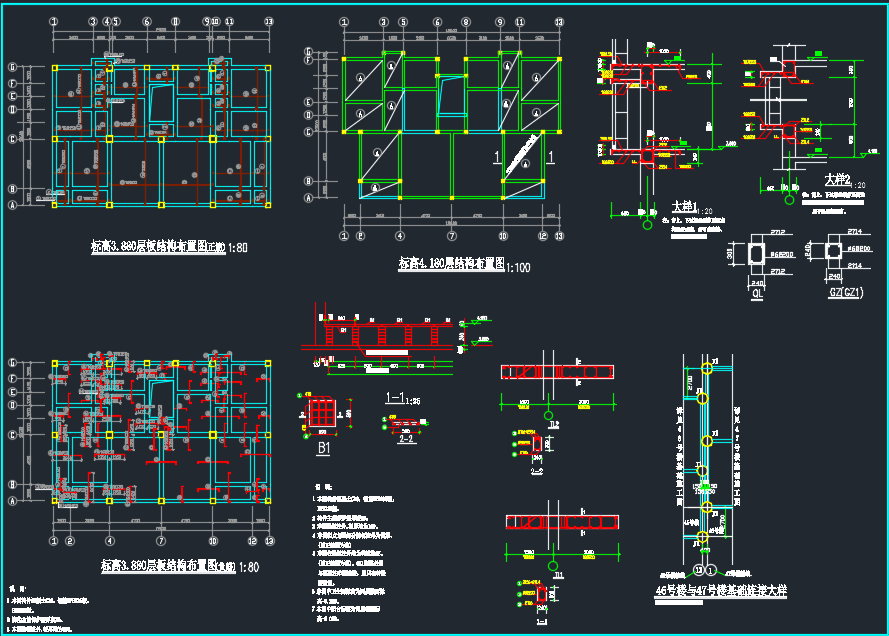Pick the hatched TL2 beam elevation
Image resolution: width=889 pixels, height=636 pixels.
pyautogui.click(x=557, y=372)
